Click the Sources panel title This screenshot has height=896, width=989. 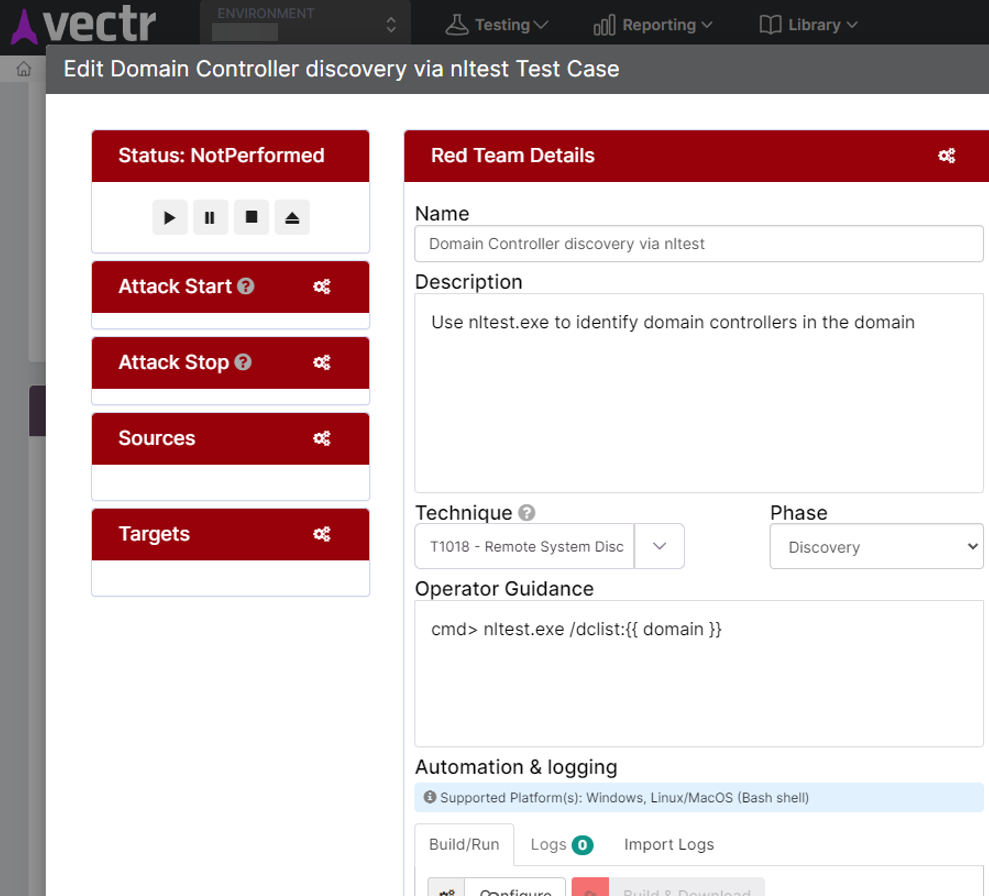pos(157,438)
